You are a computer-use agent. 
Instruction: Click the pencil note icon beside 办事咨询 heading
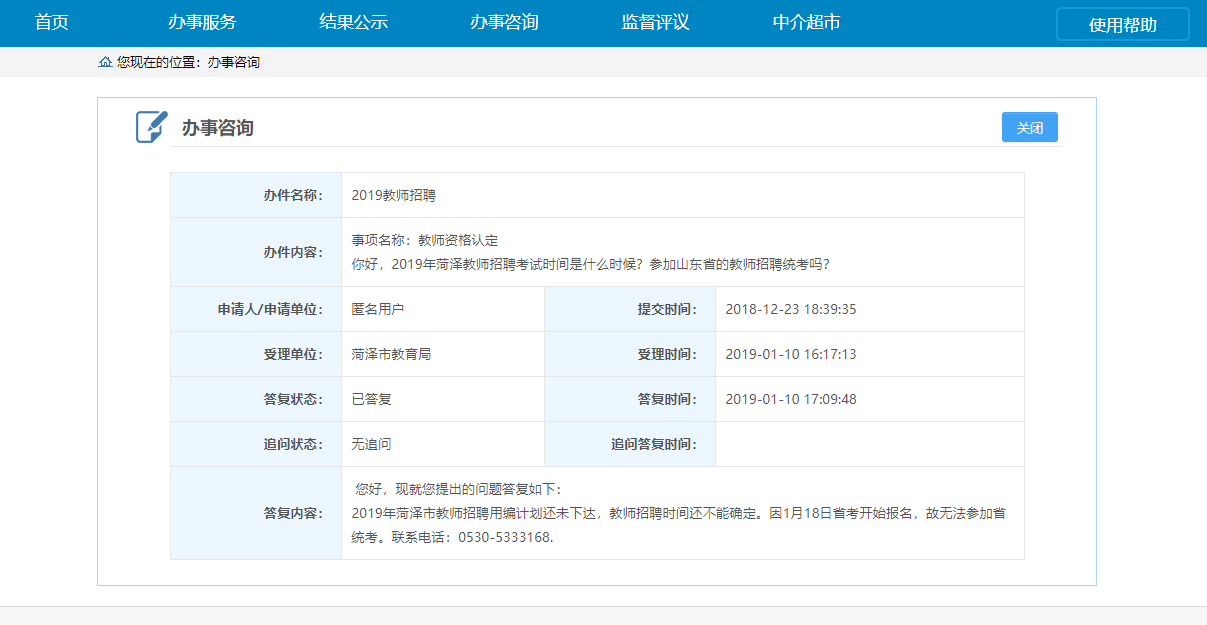(x=152, y=127)
